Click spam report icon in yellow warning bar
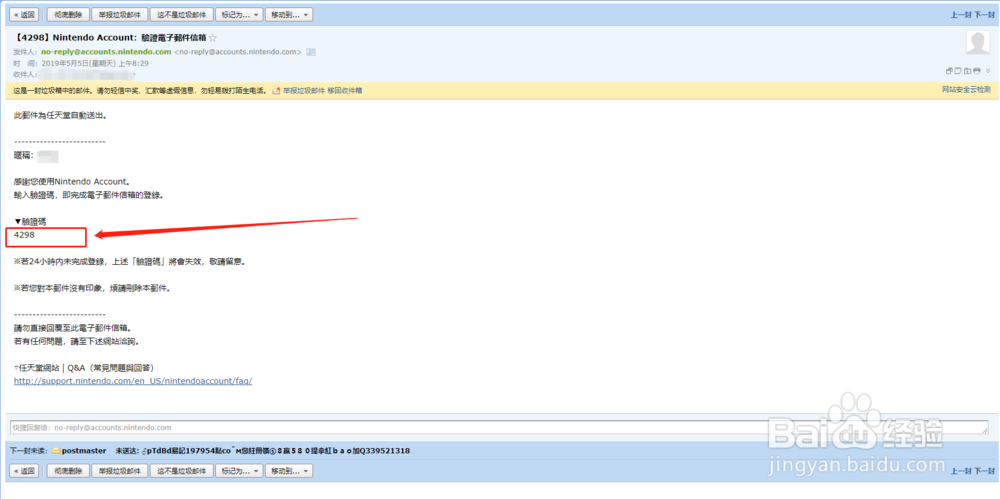The width and height of the screenshot is (1000, 499). [x=276, y=91]
